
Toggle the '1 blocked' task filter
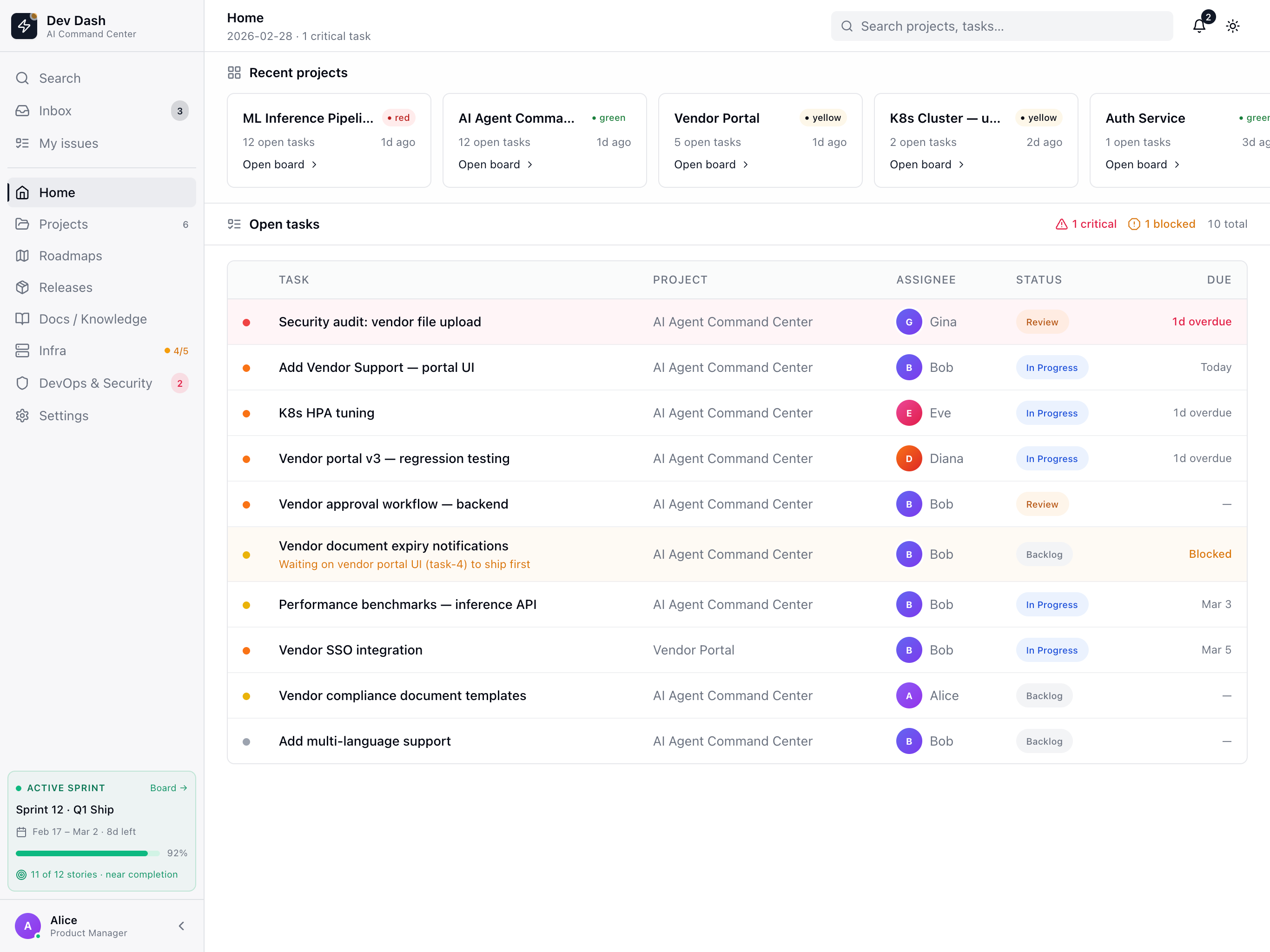[x=1162, y=224]
